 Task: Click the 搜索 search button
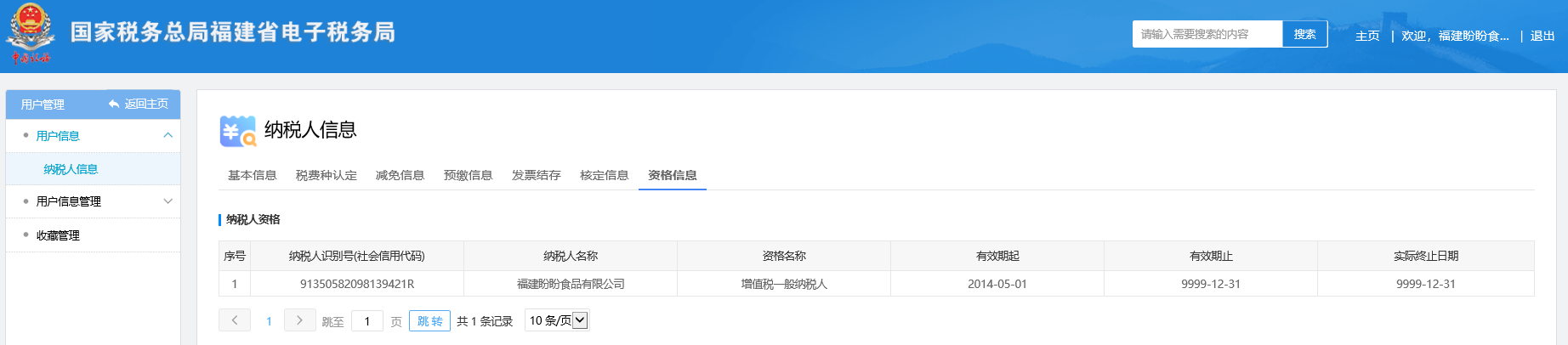1304,34
